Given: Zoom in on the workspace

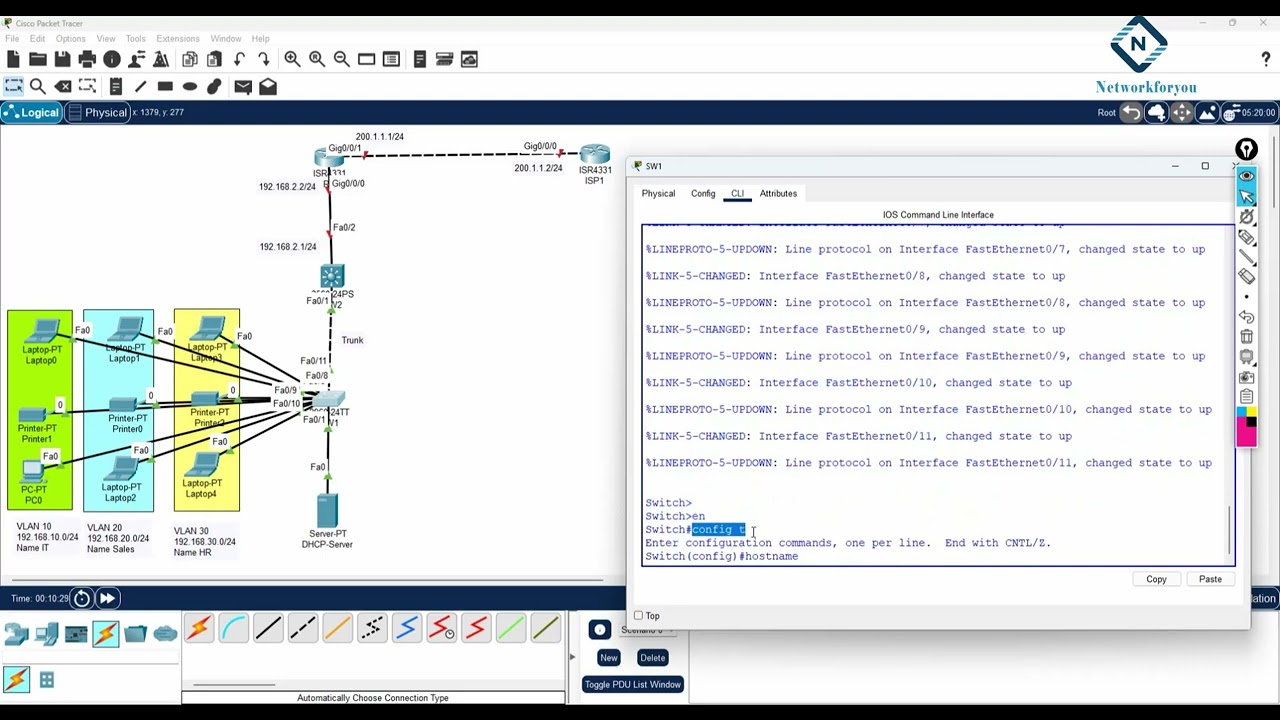Looking at the screenshot, I should pyautogui.click(x=292, y=59).
